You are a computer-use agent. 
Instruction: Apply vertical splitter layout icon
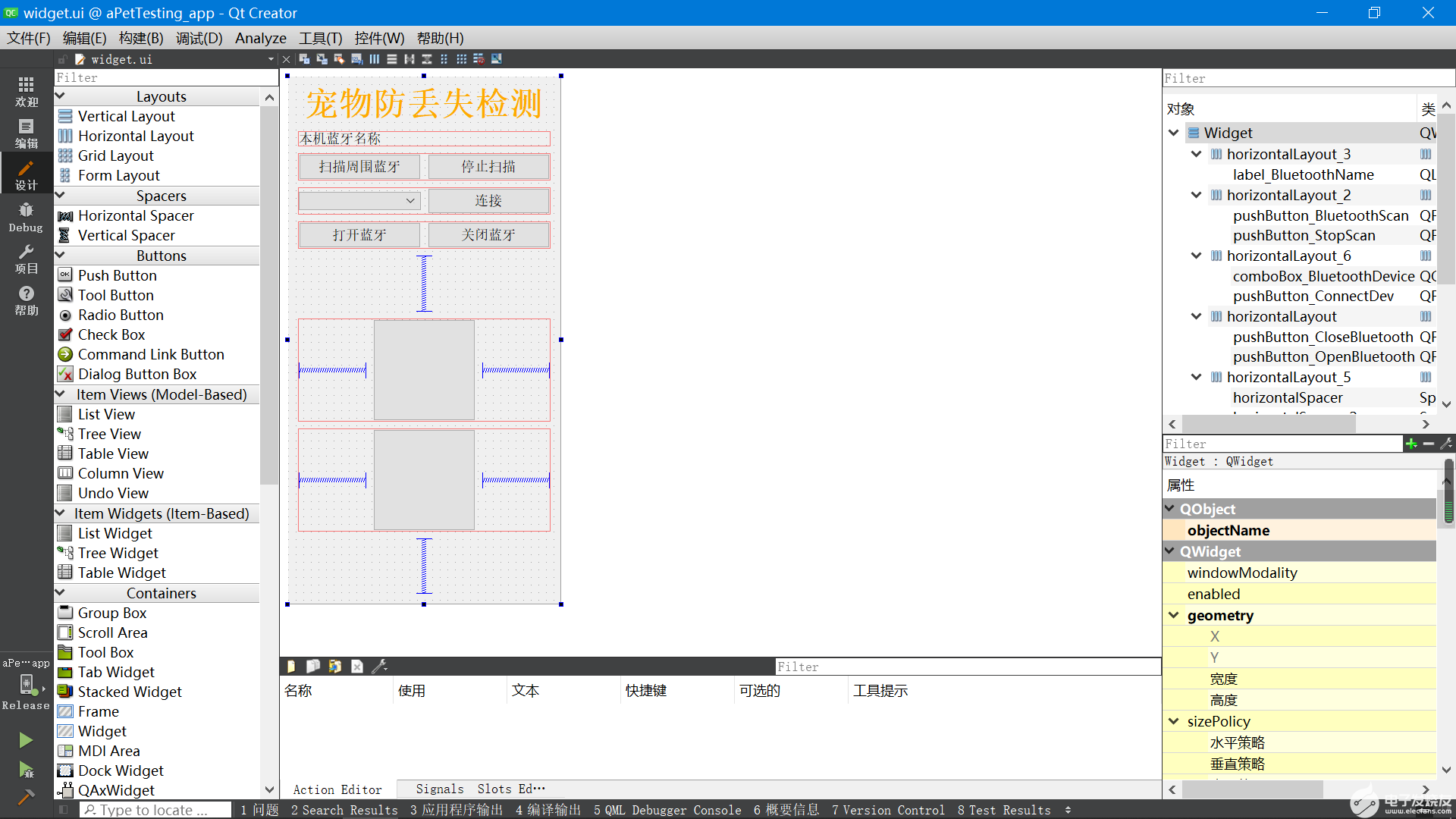tap(427, 58)
